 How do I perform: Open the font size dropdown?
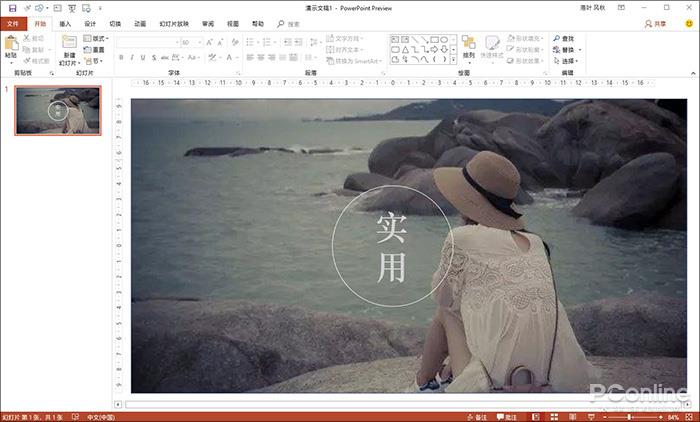(x=197, y=42)
